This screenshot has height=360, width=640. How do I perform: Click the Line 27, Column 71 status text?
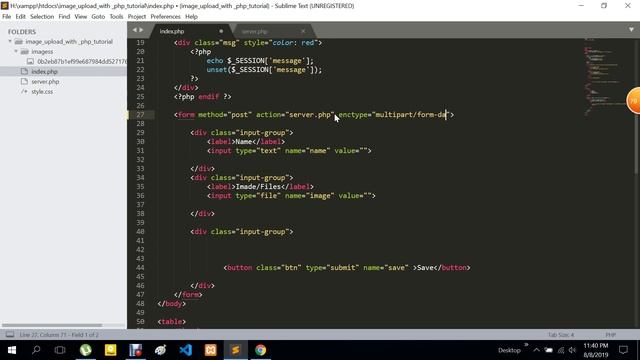[x=59, y=335]
